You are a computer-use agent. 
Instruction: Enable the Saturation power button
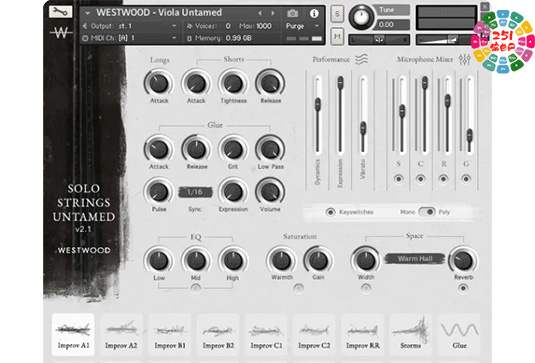(x=299, y=288)
